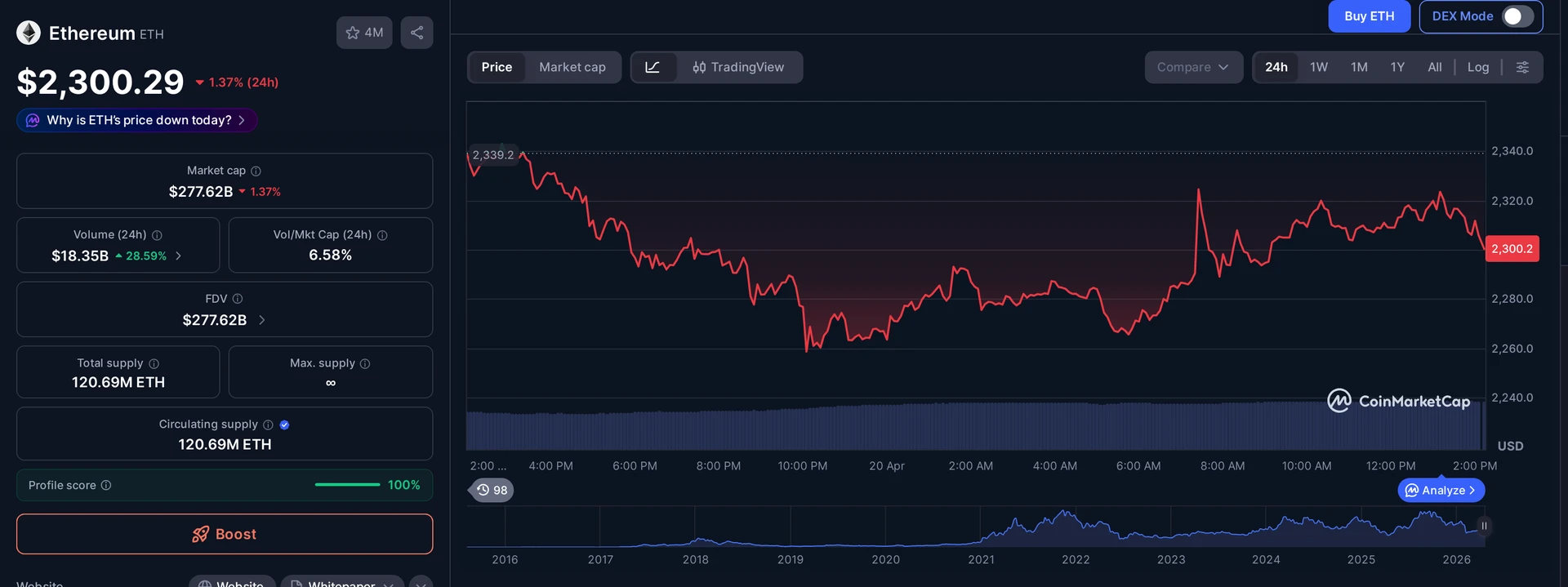Click the AI icon in price-down question
The width and height of the screenshot is (1568, 587).
coord(33,120)
